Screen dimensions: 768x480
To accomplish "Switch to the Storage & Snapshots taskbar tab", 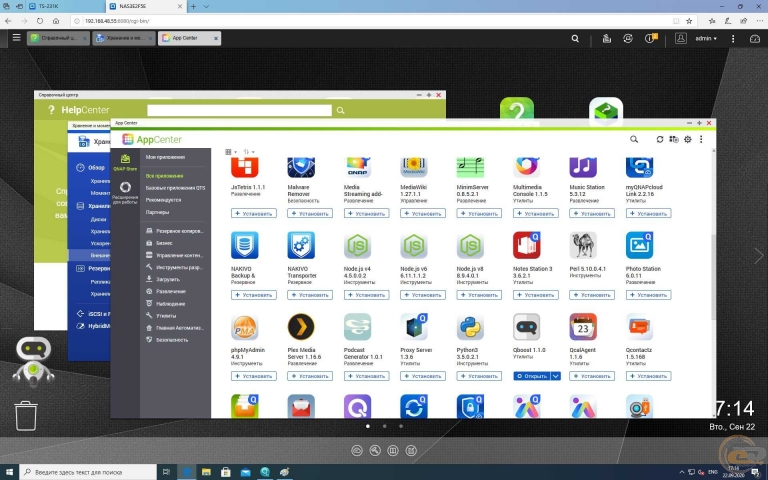I will click(x=124, y=38).
